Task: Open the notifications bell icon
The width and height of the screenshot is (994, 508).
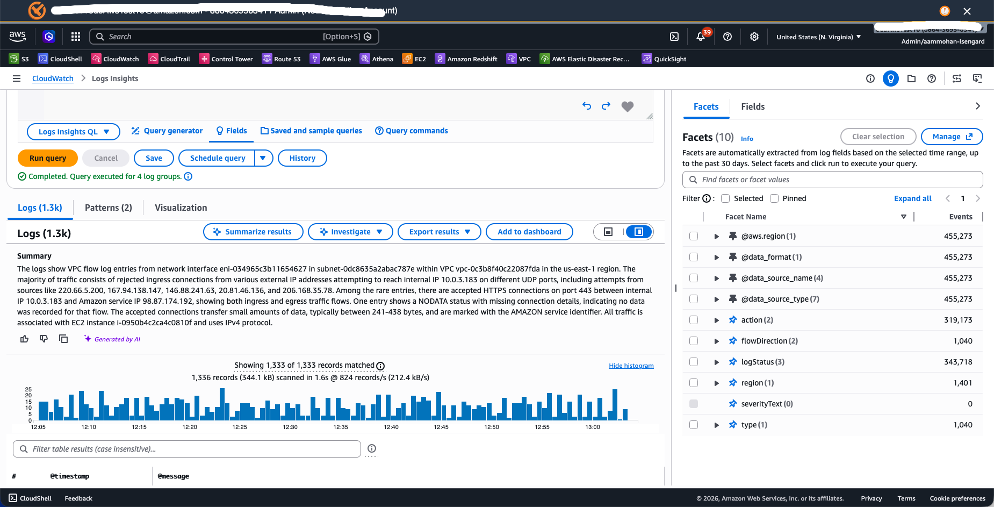Action: [x=701, y=37]
